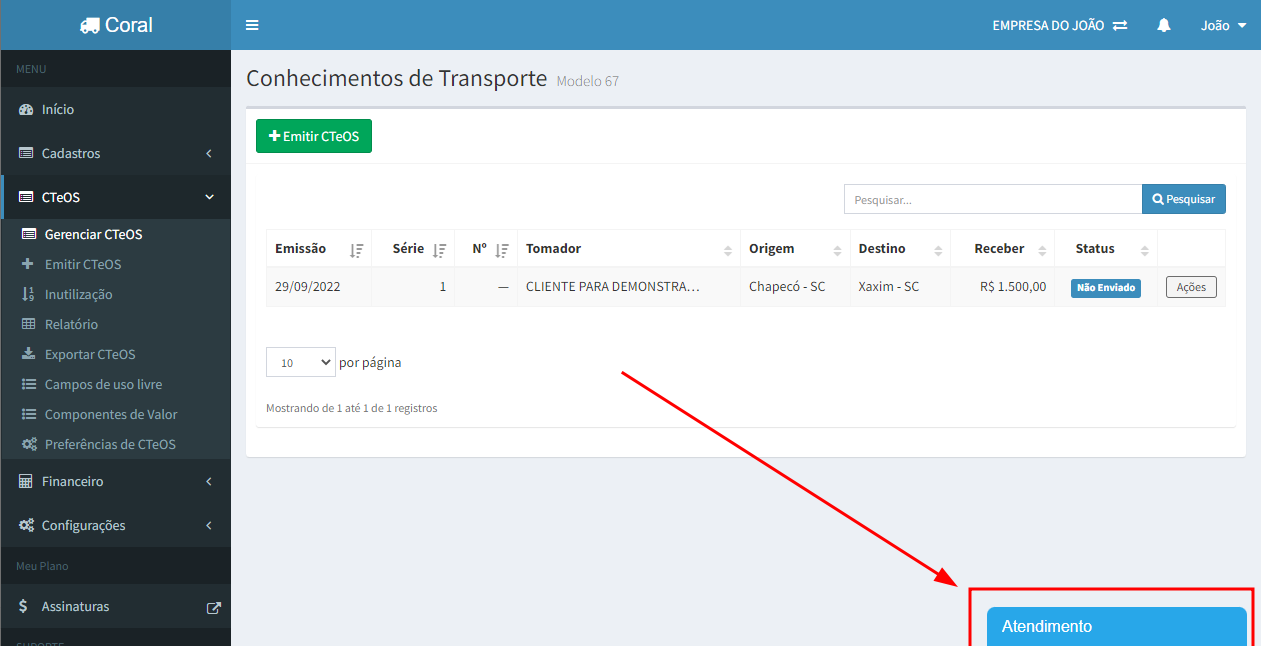Expand the Financeiro sidebar menu
The image size is (1261, 646).
pyautogui.click(x=115, y=481)
